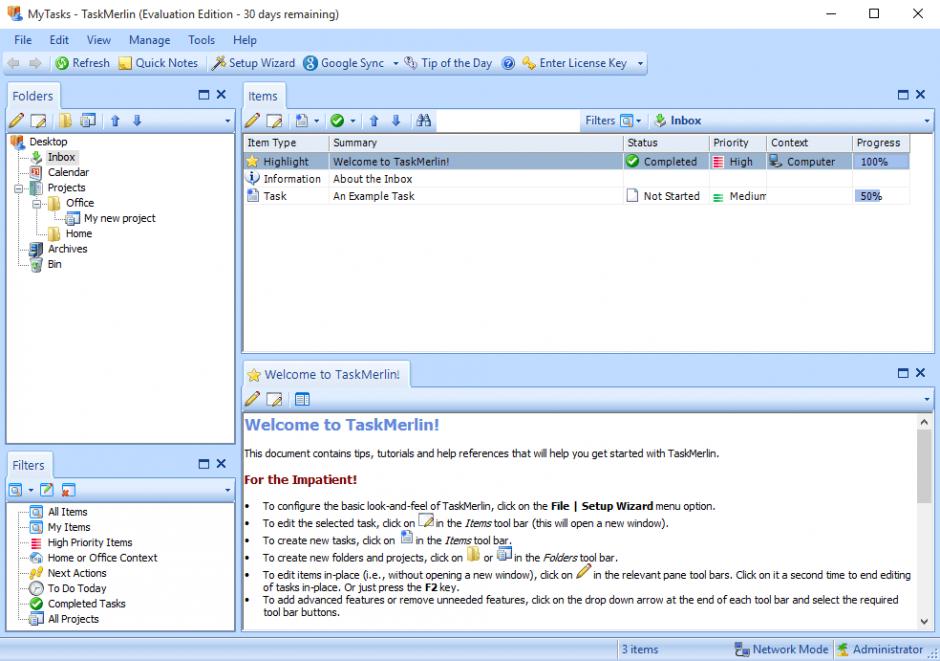
Task: Open the Manage menu
Action: point(149,40)
